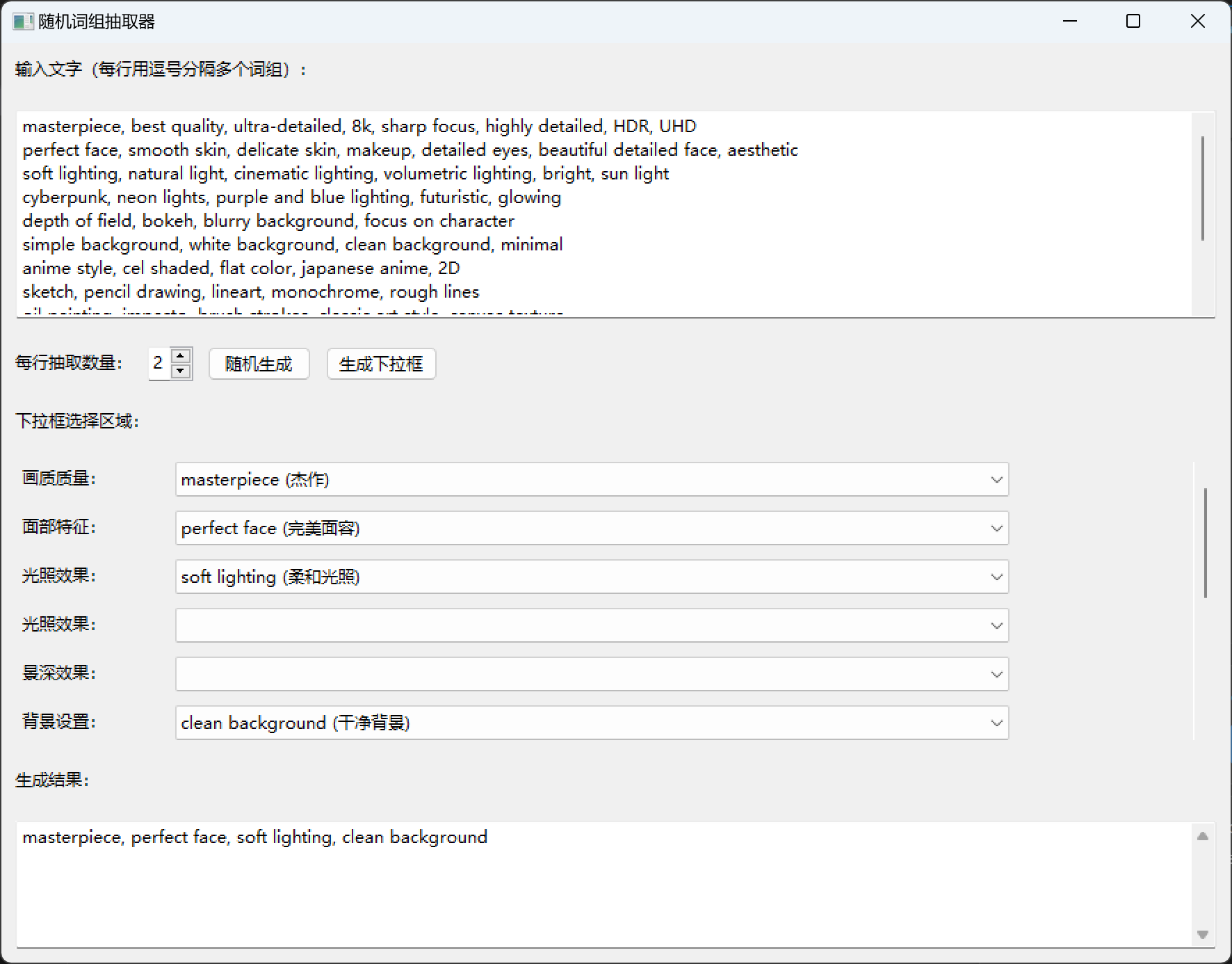Click the line starting with 'sketch, pencil drawing'
1232x964 pixels.
tap(251, 292)
